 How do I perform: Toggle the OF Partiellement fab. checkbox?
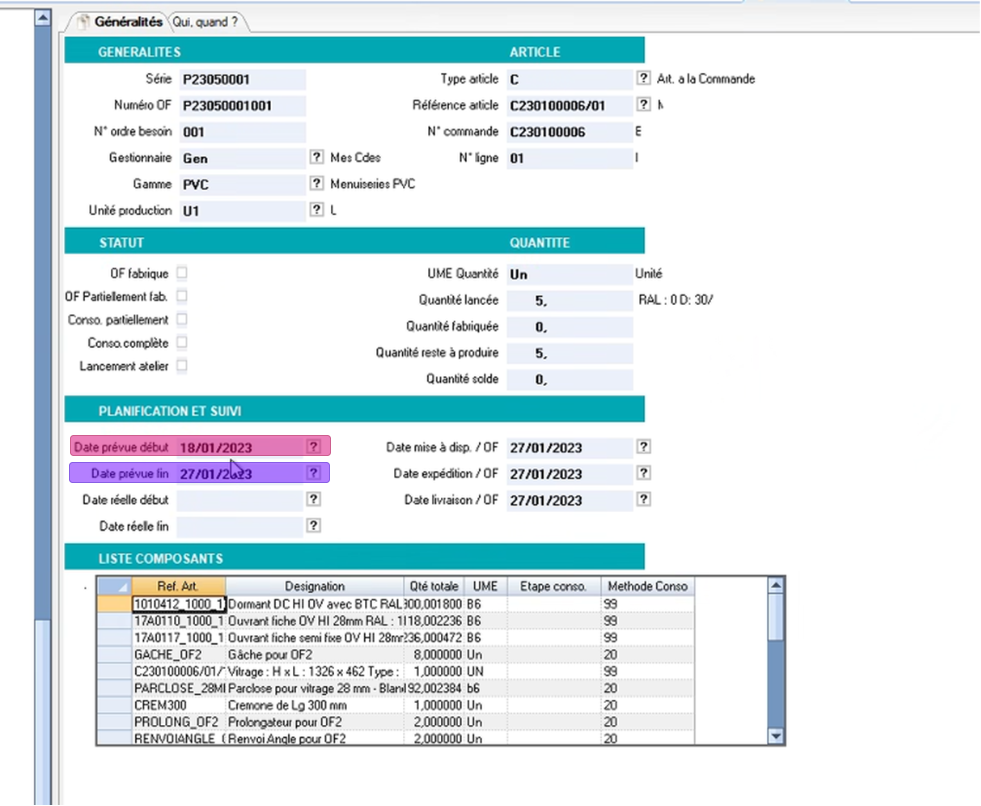(x=182, y=296)
